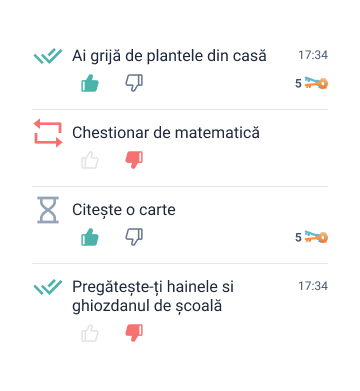This screenshot has height=391, width=360.
Task: Click the double-check icon beside plant task
Action: point(48,56)
